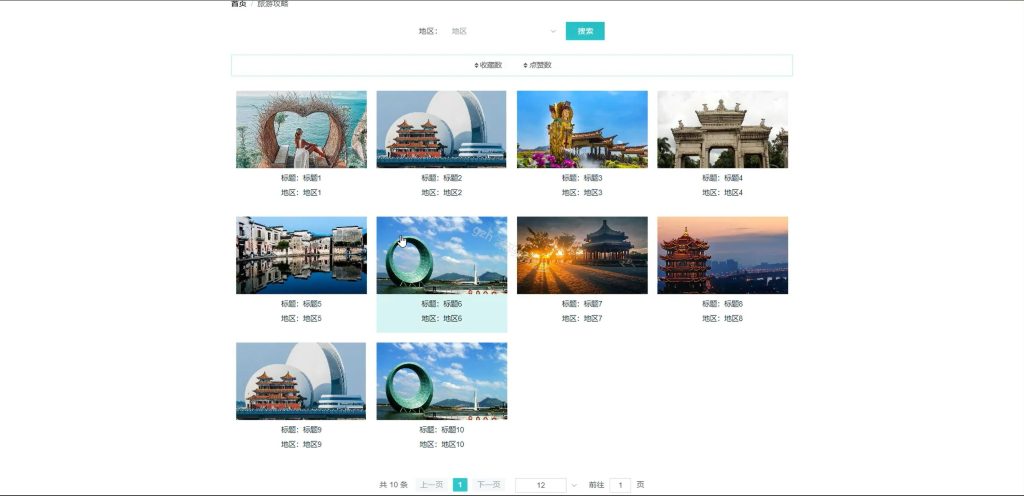Open the pagoda and dome thumbnail 标题2
This screenshot has width=1024, height=496.
[x=441, y=129]
